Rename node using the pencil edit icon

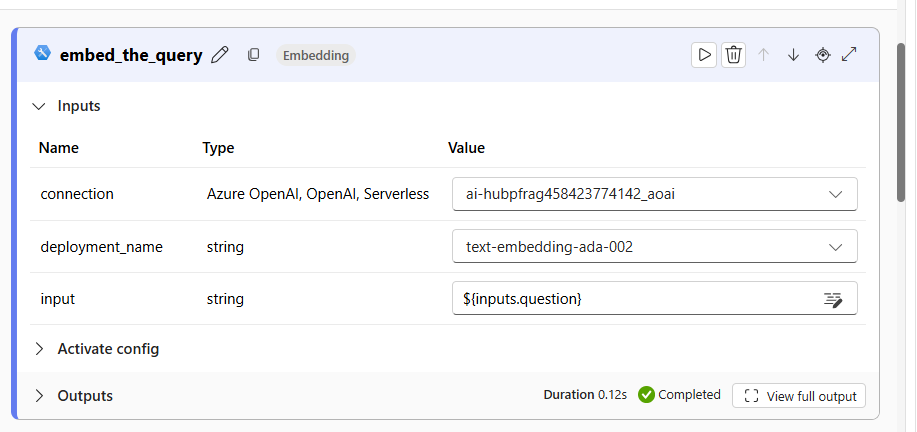(x=220, y=56)
